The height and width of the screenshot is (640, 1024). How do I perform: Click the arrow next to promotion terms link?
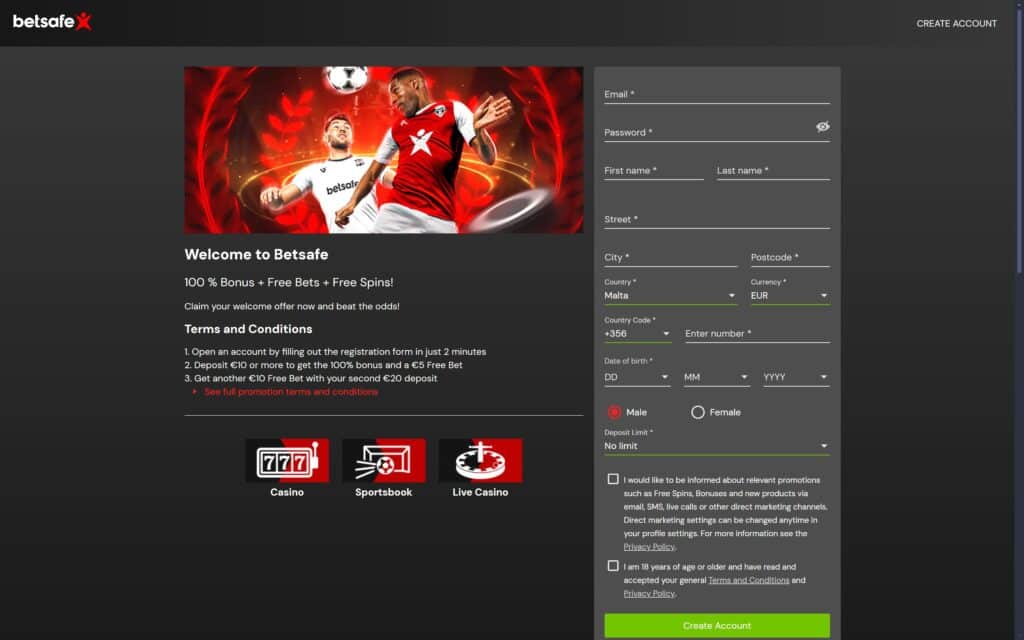(196, 391)
